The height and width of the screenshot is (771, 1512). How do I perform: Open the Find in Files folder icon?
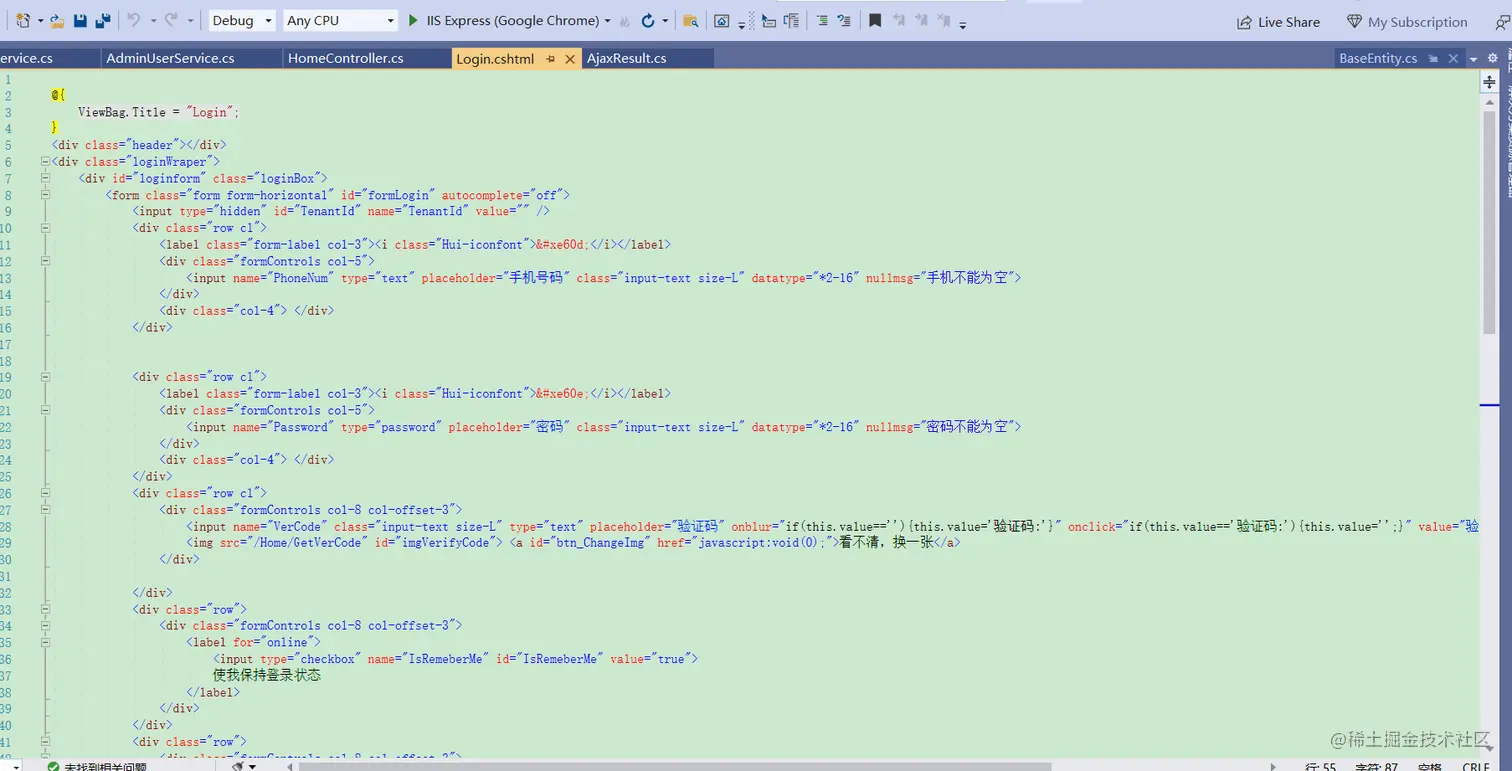click(690, 20)
